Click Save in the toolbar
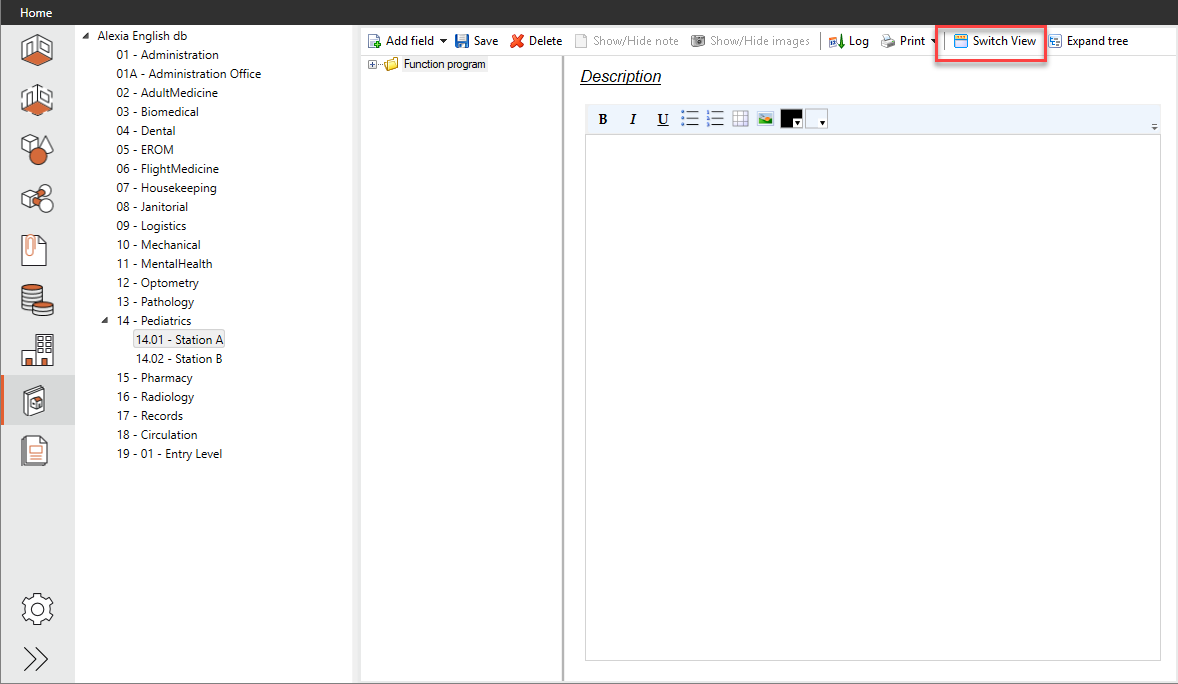Image resolution: width=1178 pixels, height=684 pixels. [x=477, y=41]
